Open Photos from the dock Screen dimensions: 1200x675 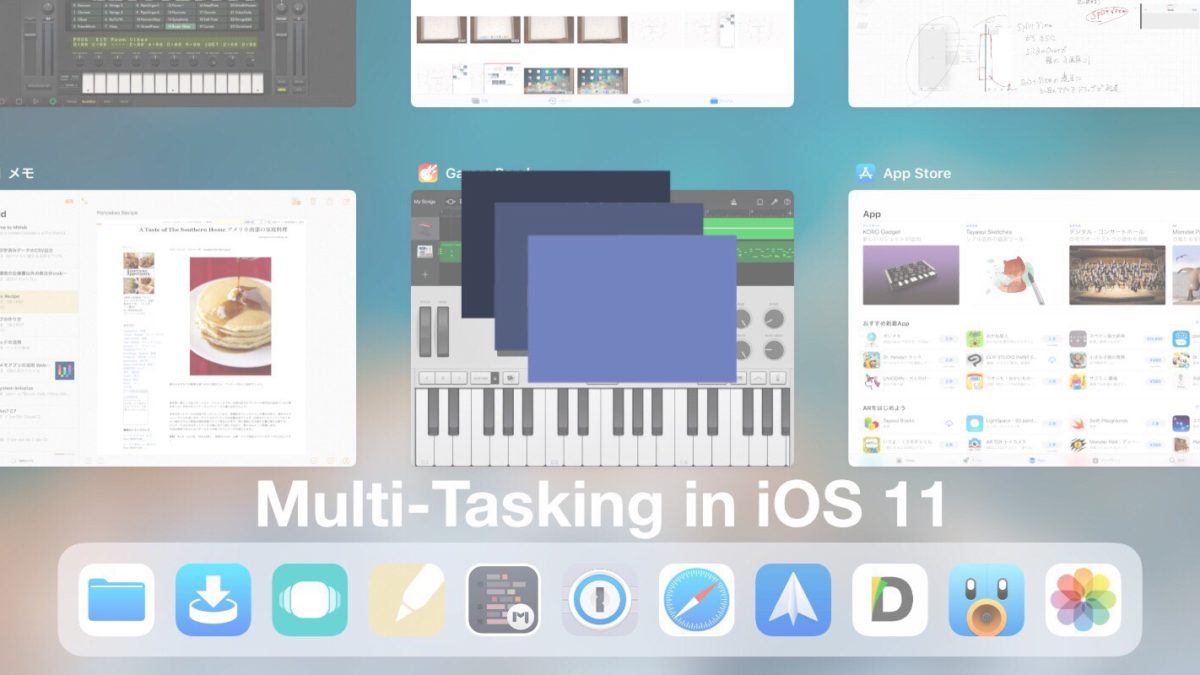1084,600
